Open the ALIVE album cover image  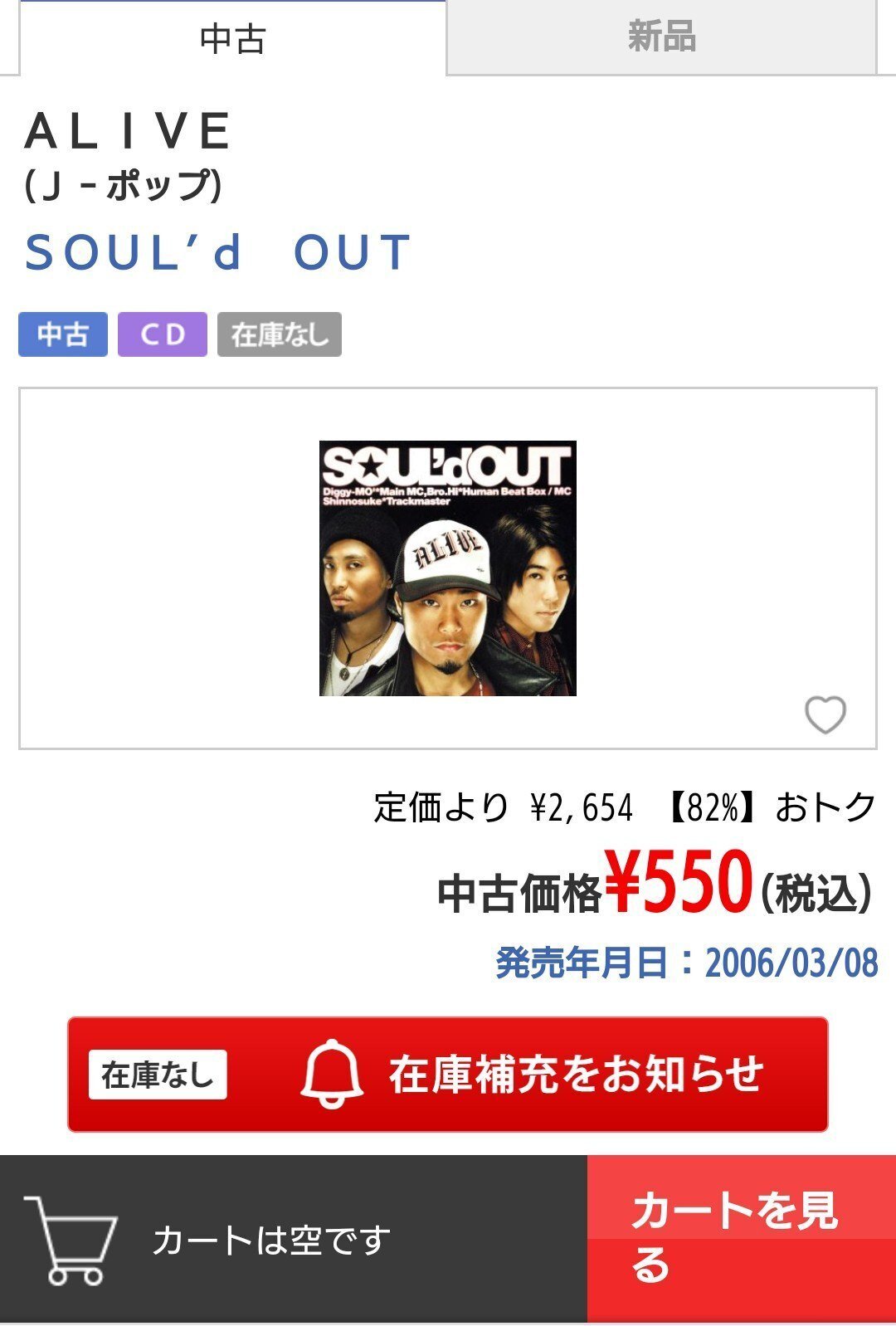448,568
